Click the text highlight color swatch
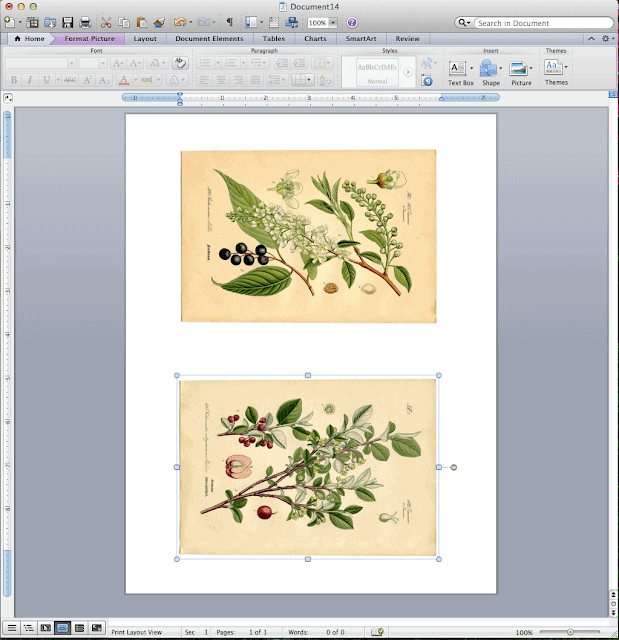Image resolution: width=619 pixels, height=640 pixels. pyautogui.click(x=146, y=80)
